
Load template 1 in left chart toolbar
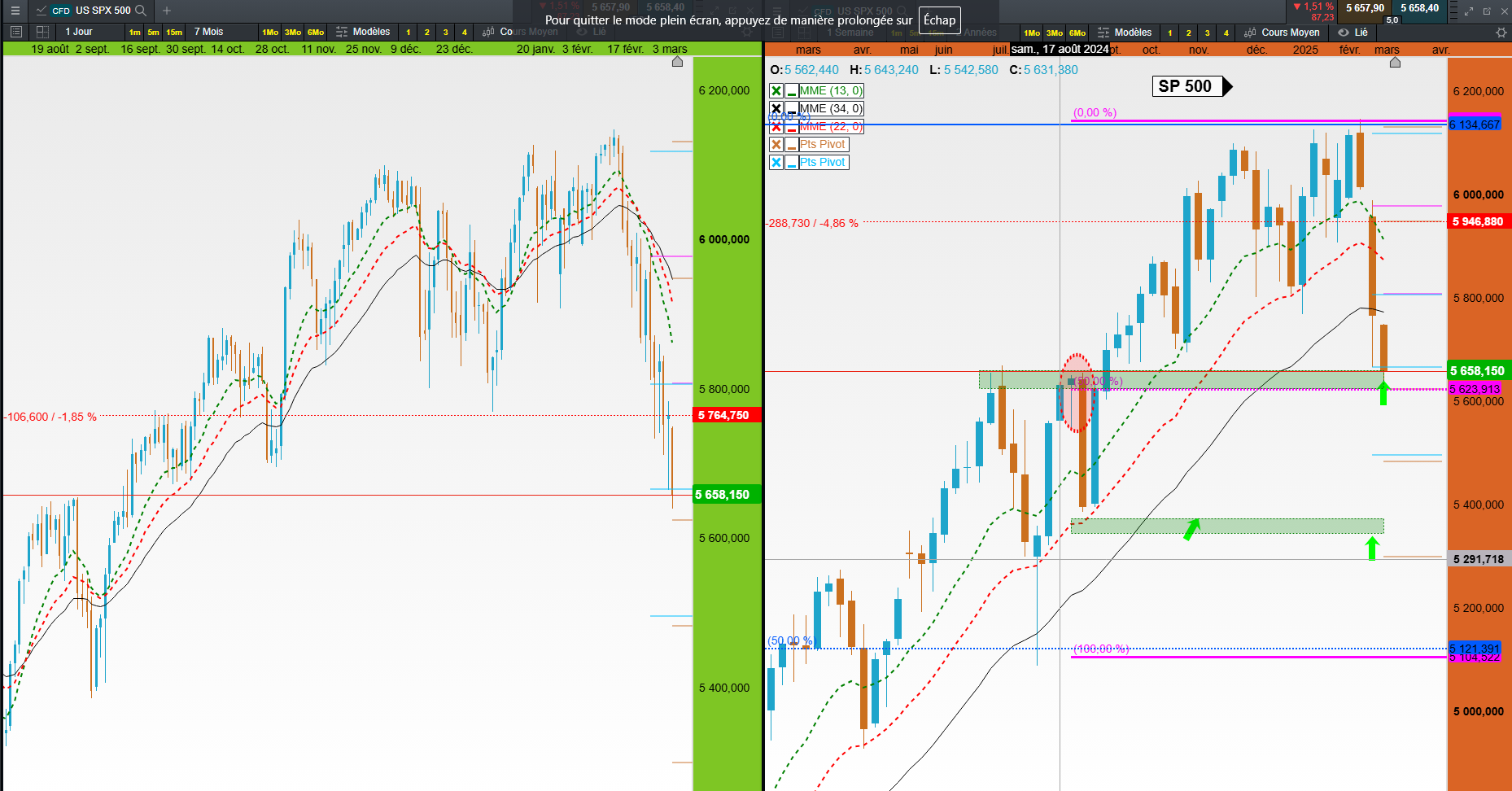tap(409, 33)
